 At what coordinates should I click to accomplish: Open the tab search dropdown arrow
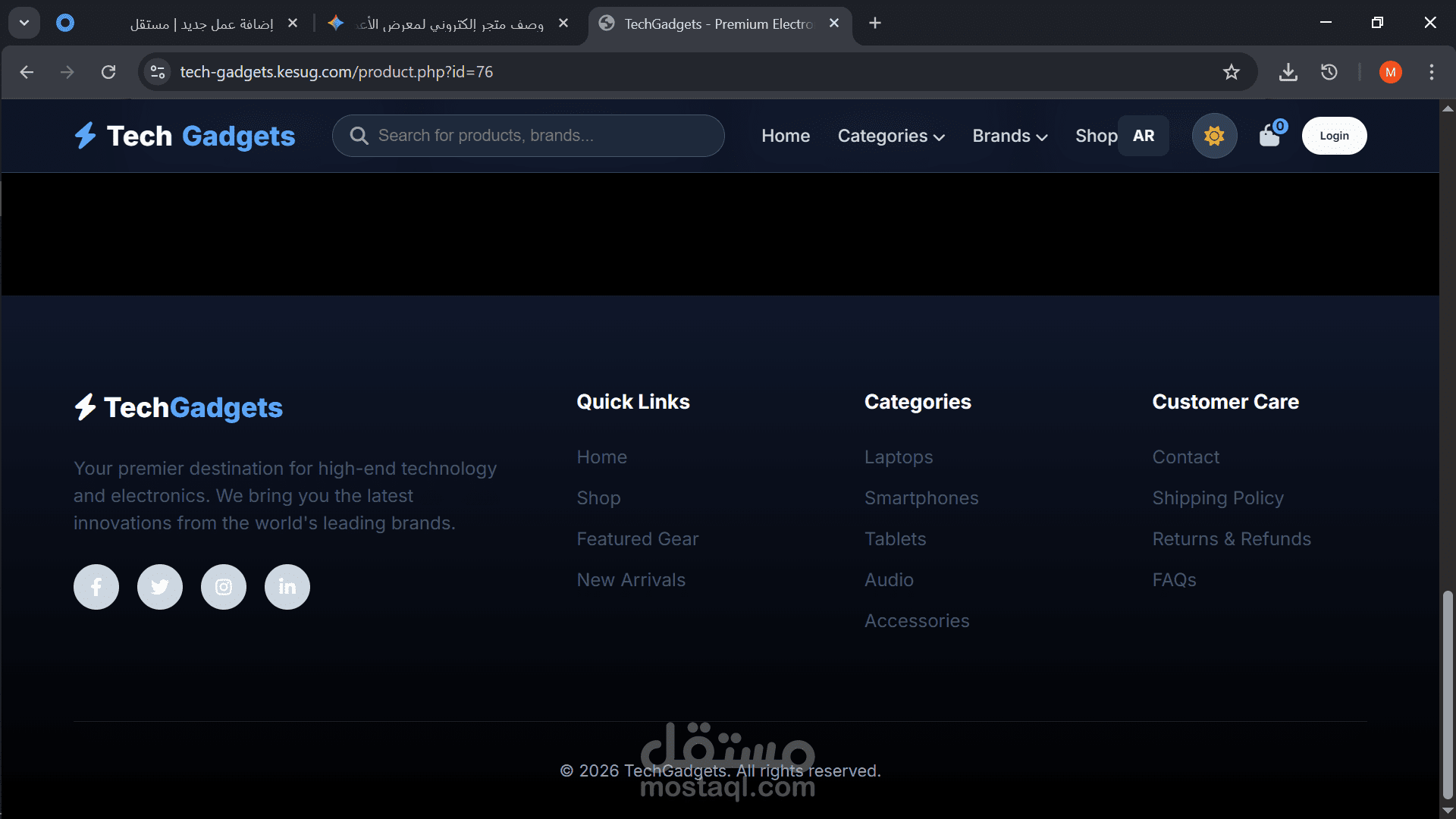(24, 23)
